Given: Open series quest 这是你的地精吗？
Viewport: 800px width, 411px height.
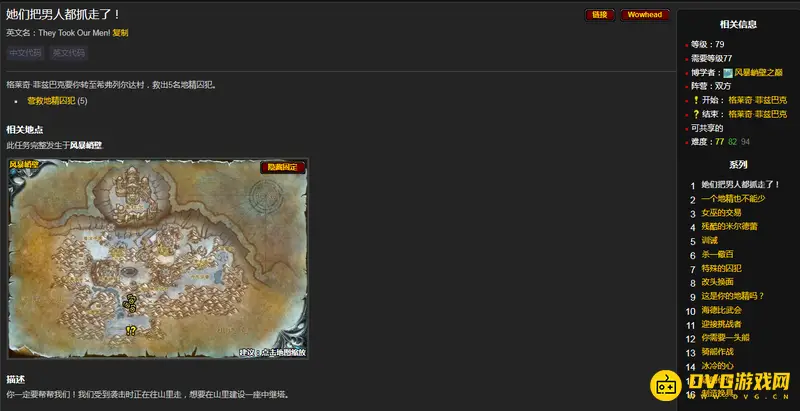Looking at the screenshot, I should pyautogui.click(x=733, y=296).
